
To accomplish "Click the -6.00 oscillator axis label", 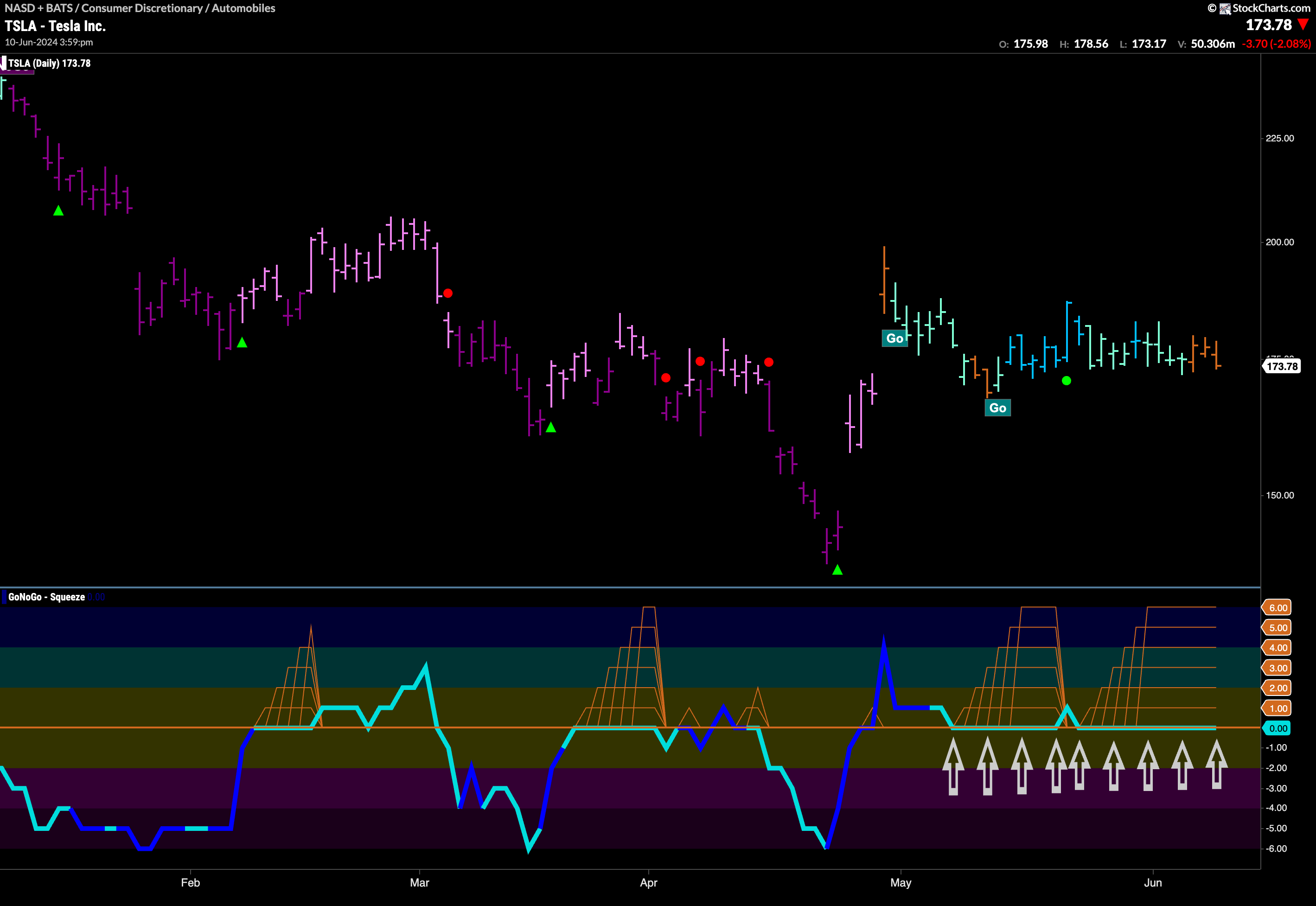I will 1276,849.
